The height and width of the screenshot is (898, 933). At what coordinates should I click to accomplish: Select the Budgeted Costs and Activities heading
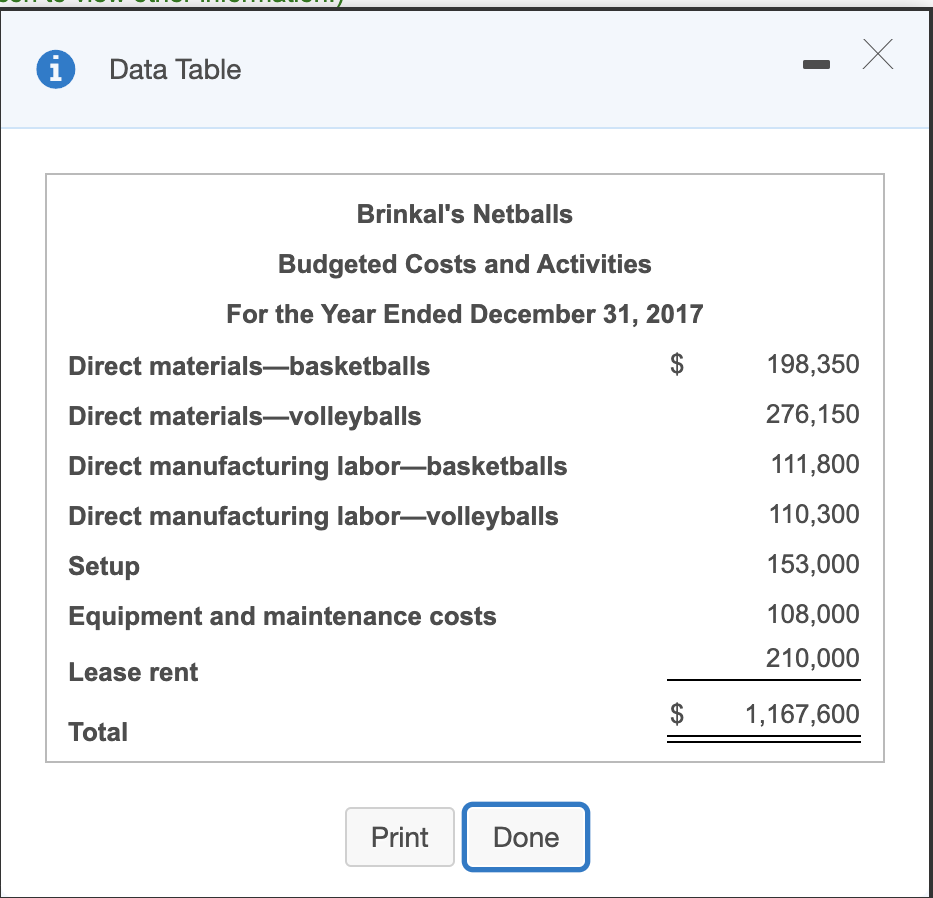463,264
